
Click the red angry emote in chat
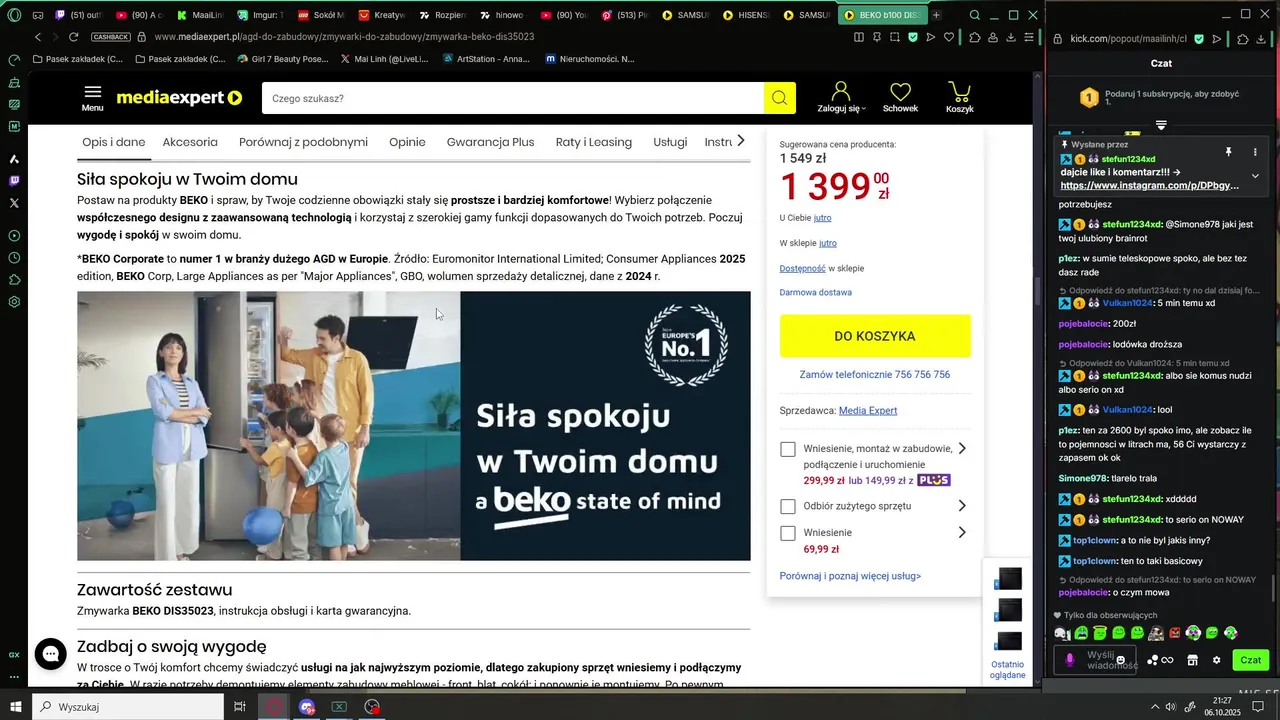point(1175,633)
